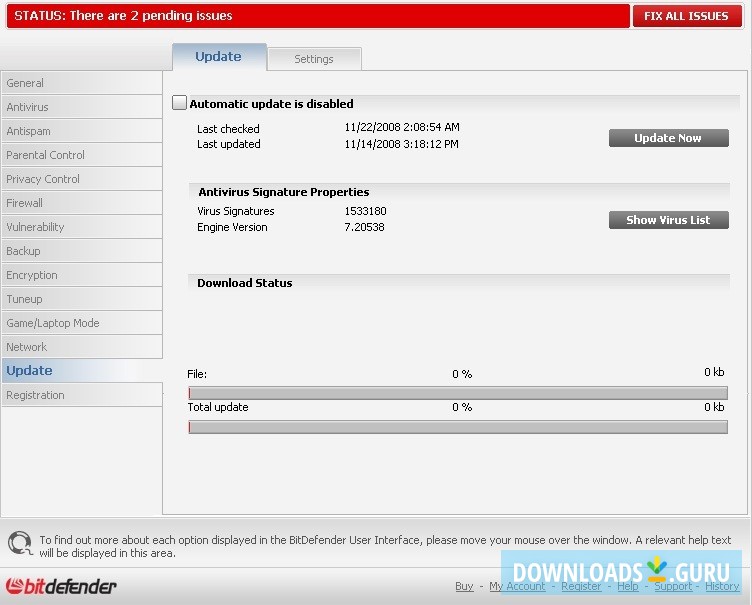Open the Help link
Image resolution: width=752 pixels, height=605 pixels.
coord(628,586)
